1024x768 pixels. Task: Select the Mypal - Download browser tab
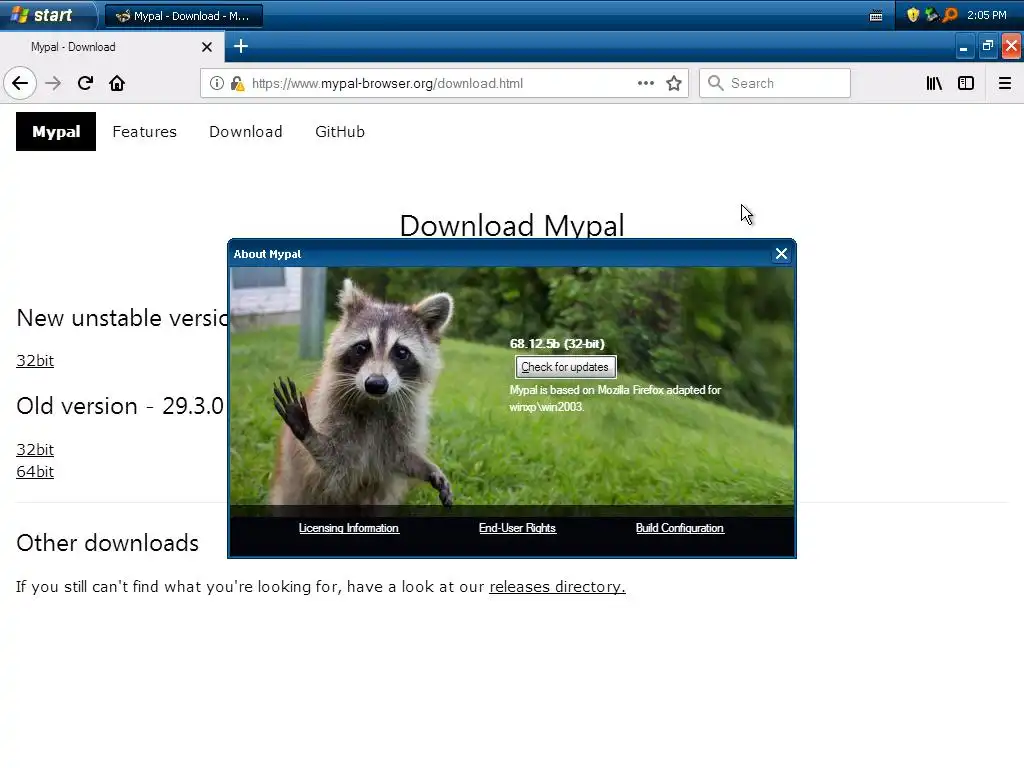tap(112, 47)
